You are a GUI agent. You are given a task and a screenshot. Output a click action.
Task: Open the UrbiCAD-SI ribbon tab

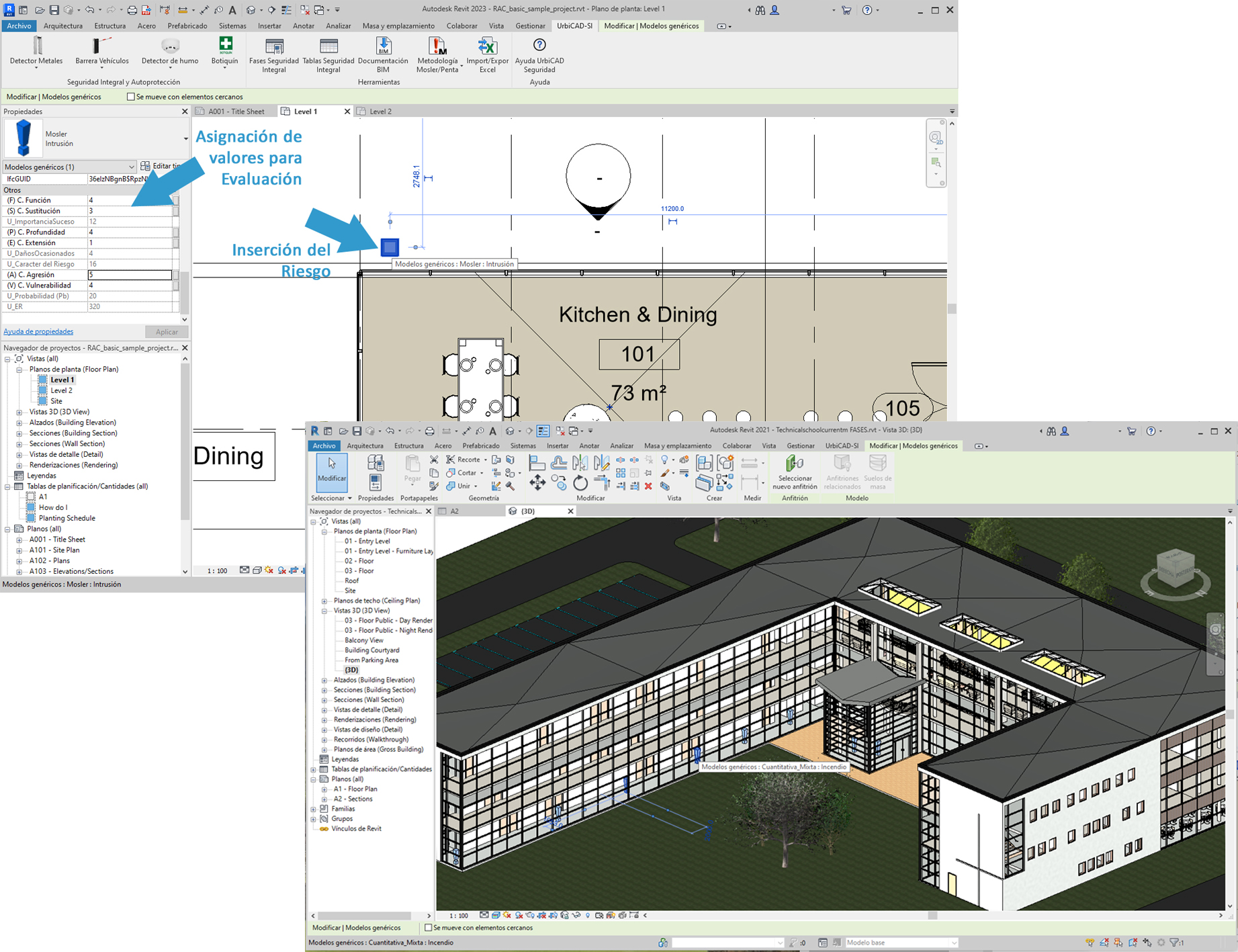[574, 26]
